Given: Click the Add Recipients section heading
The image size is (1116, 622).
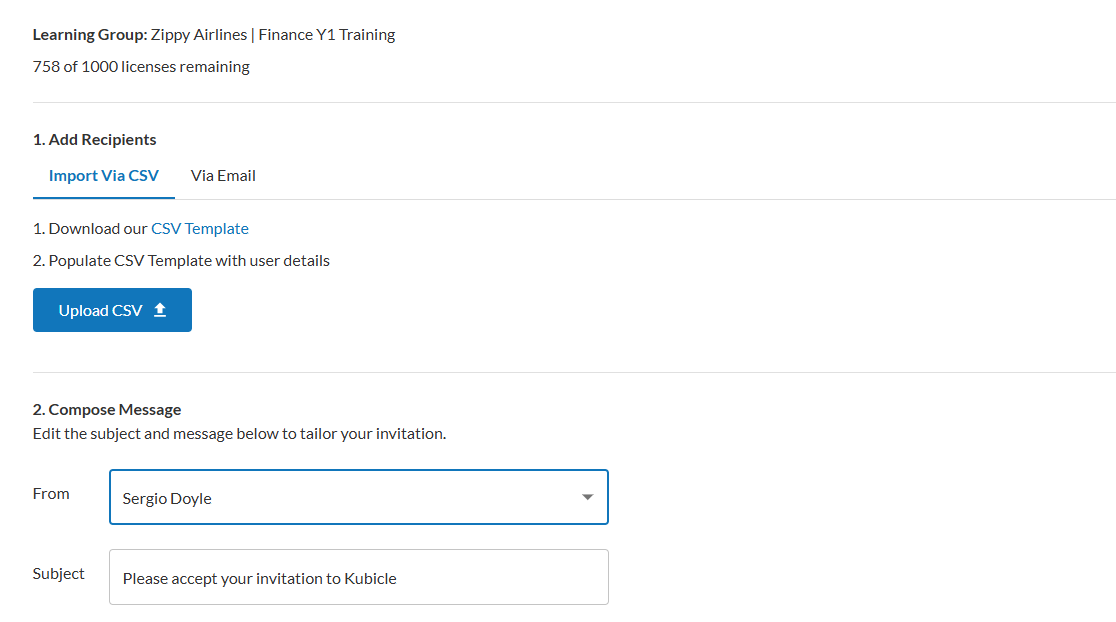Looking at the screenshot, I should click(x=95, y=140).
